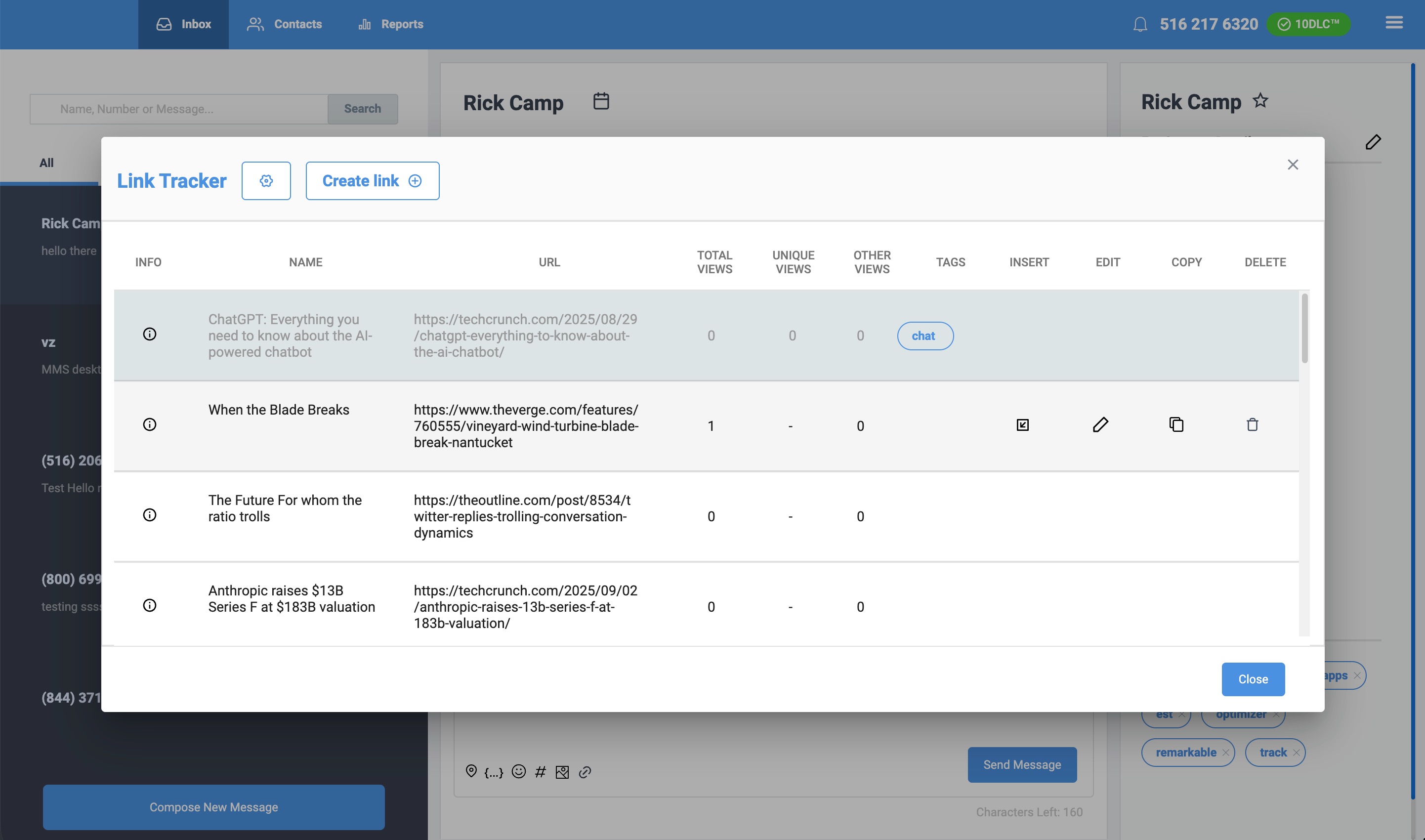Show info for ChatGPT link row

(149, 334)
